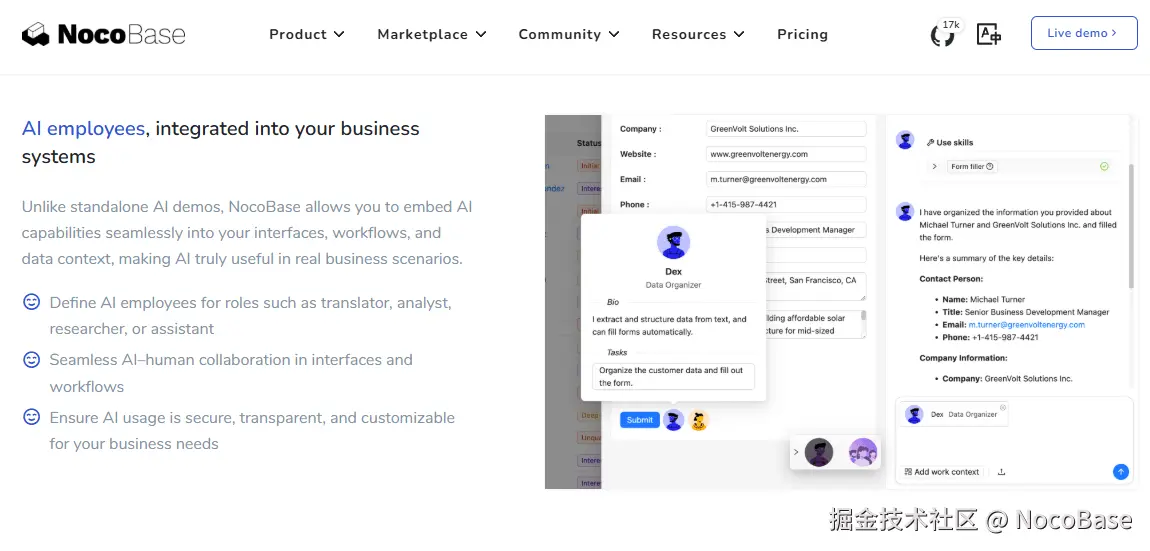Click the Add work context button
The image size is (1150, 551).
(x=941, y=472)
